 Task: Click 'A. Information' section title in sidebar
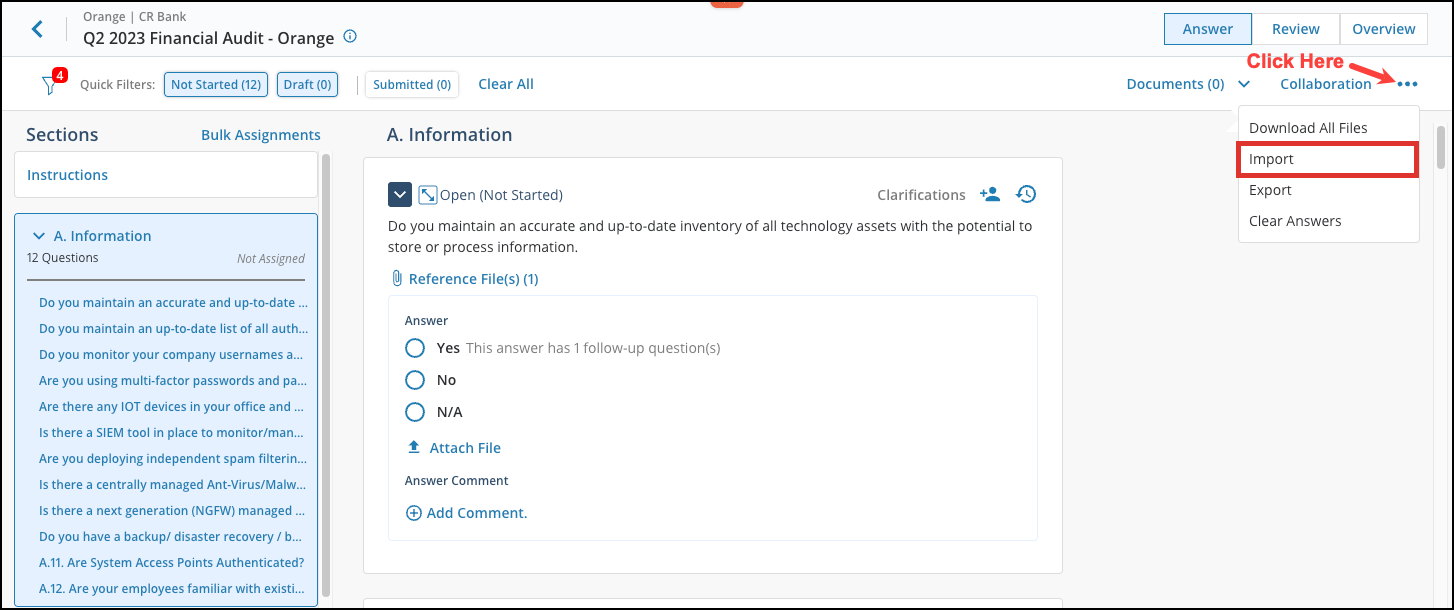pos(103,236)
